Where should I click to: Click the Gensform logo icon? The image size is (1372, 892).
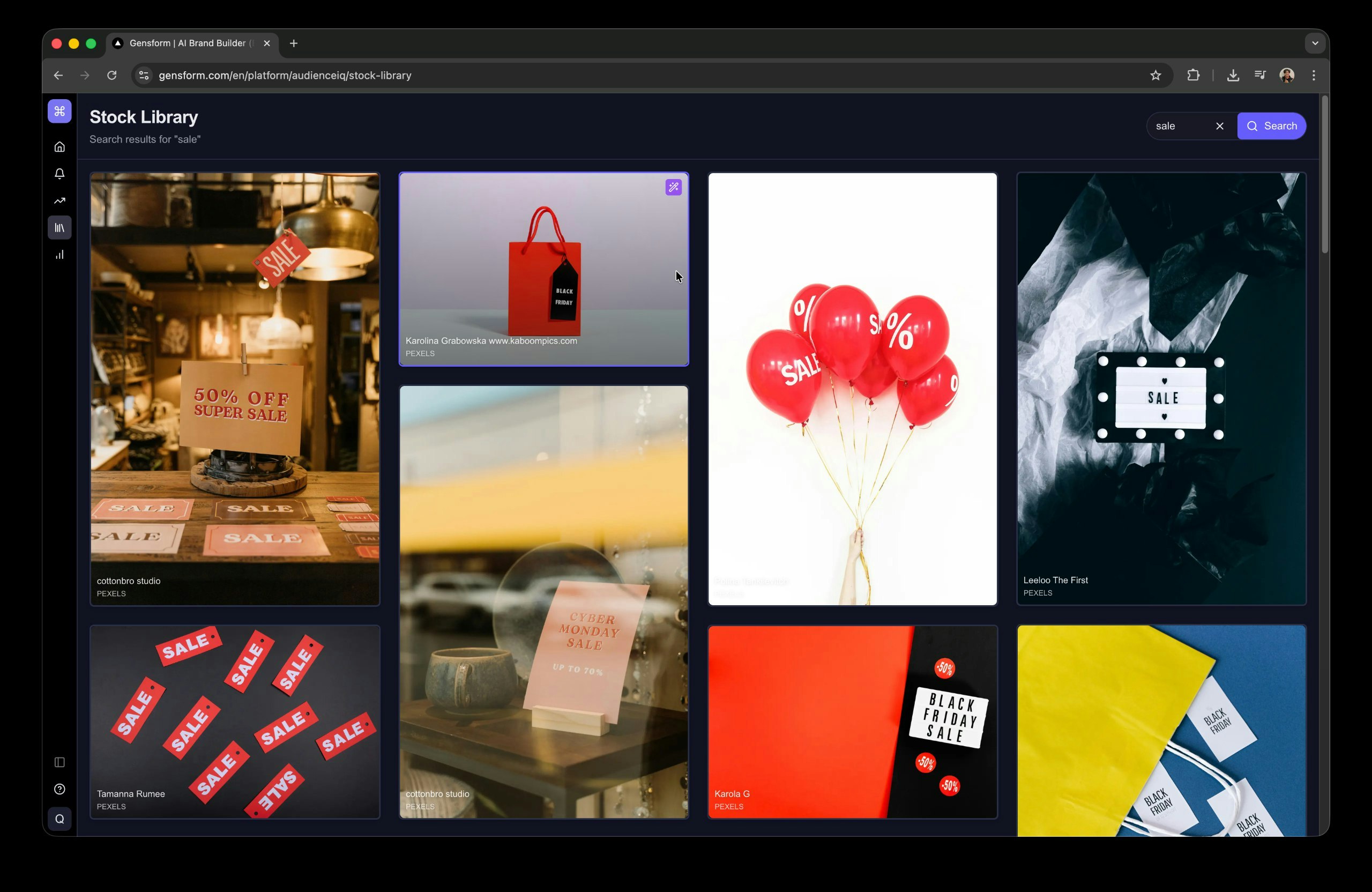(x=59, y=111)
